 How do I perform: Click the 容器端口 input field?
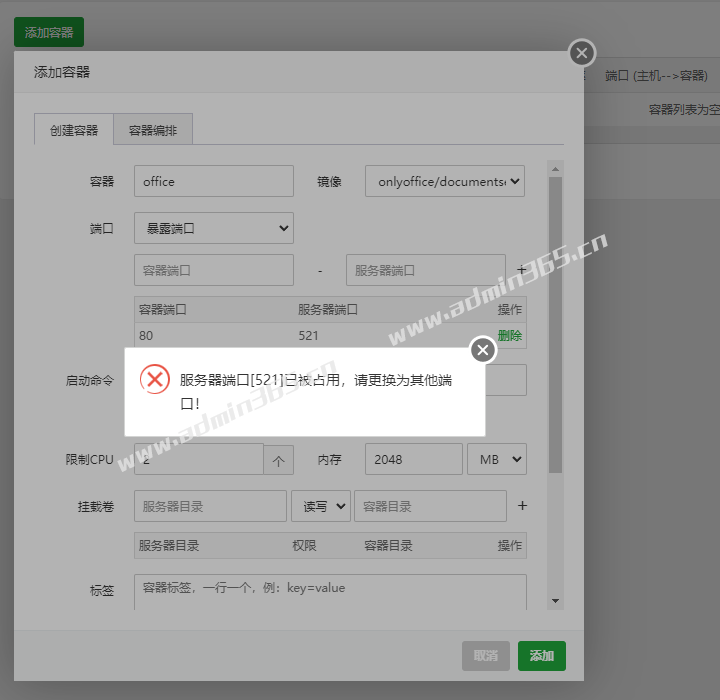pos(214,270)
